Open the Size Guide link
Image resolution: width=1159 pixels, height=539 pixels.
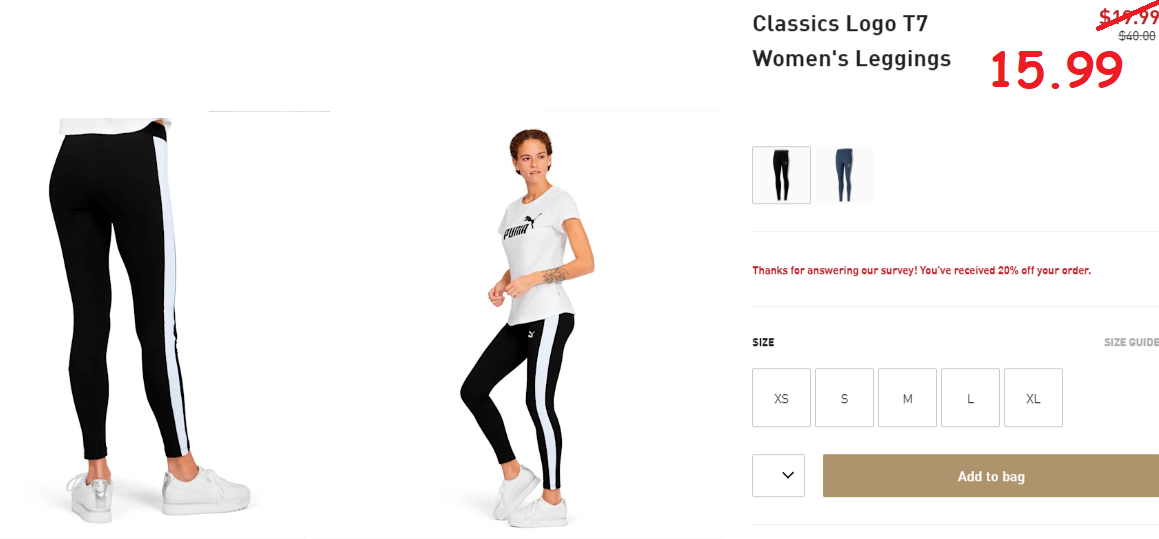[1131, 342]
